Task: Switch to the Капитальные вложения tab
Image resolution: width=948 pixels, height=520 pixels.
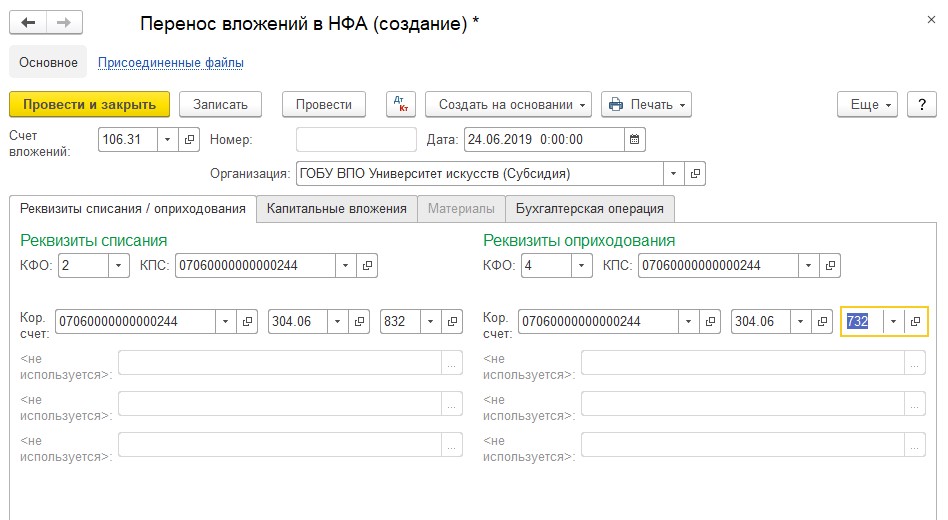Action: pos(337,209)
